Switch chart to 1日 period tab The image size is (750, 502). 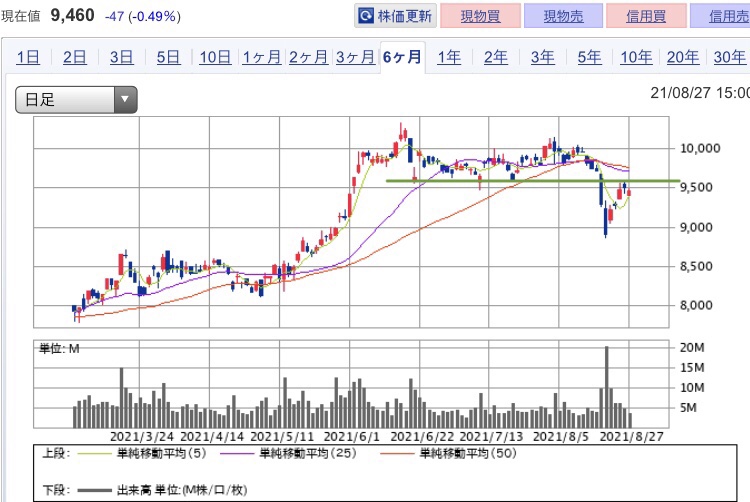[28, 57]
